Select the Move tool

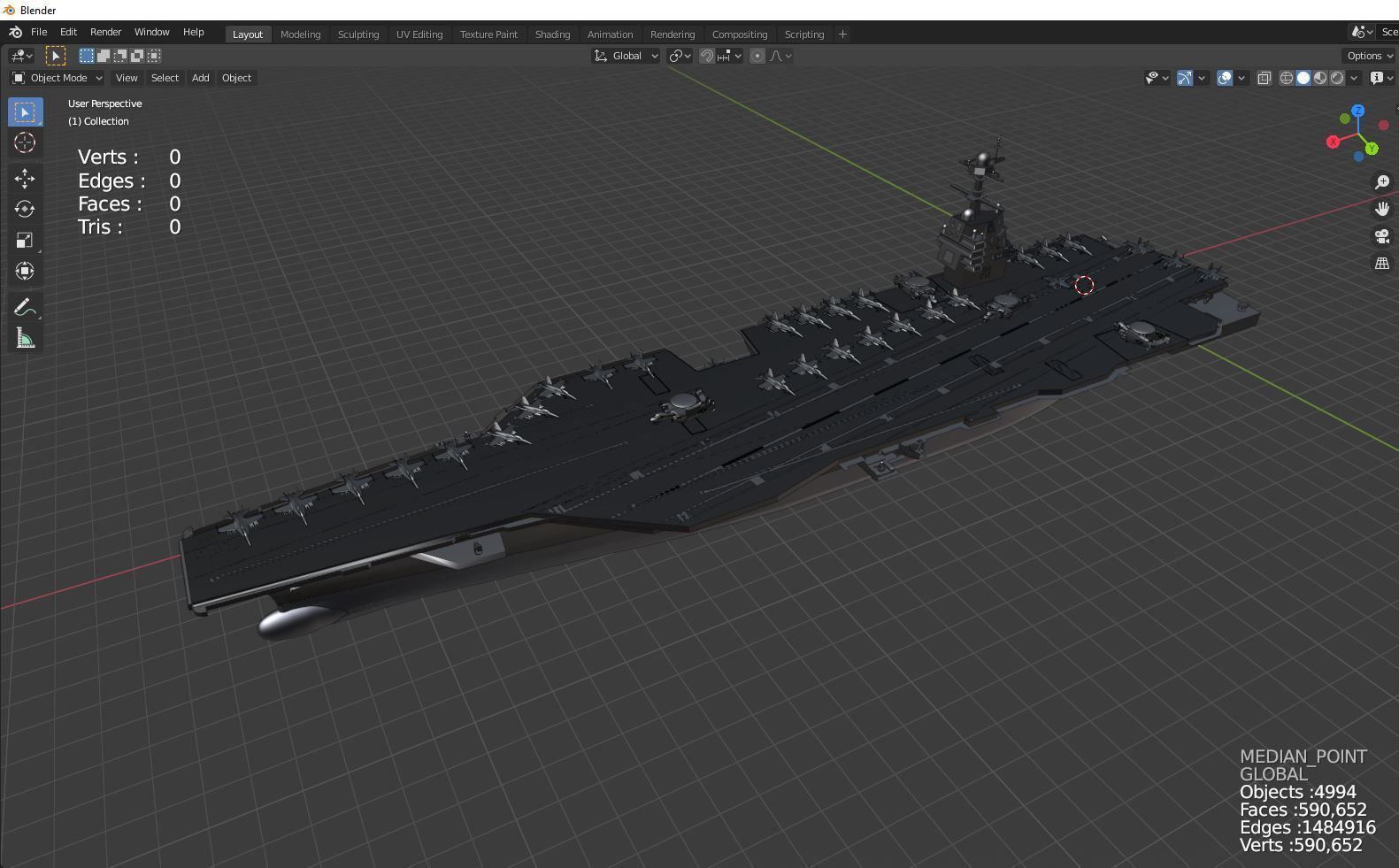(x=25, y=179)
